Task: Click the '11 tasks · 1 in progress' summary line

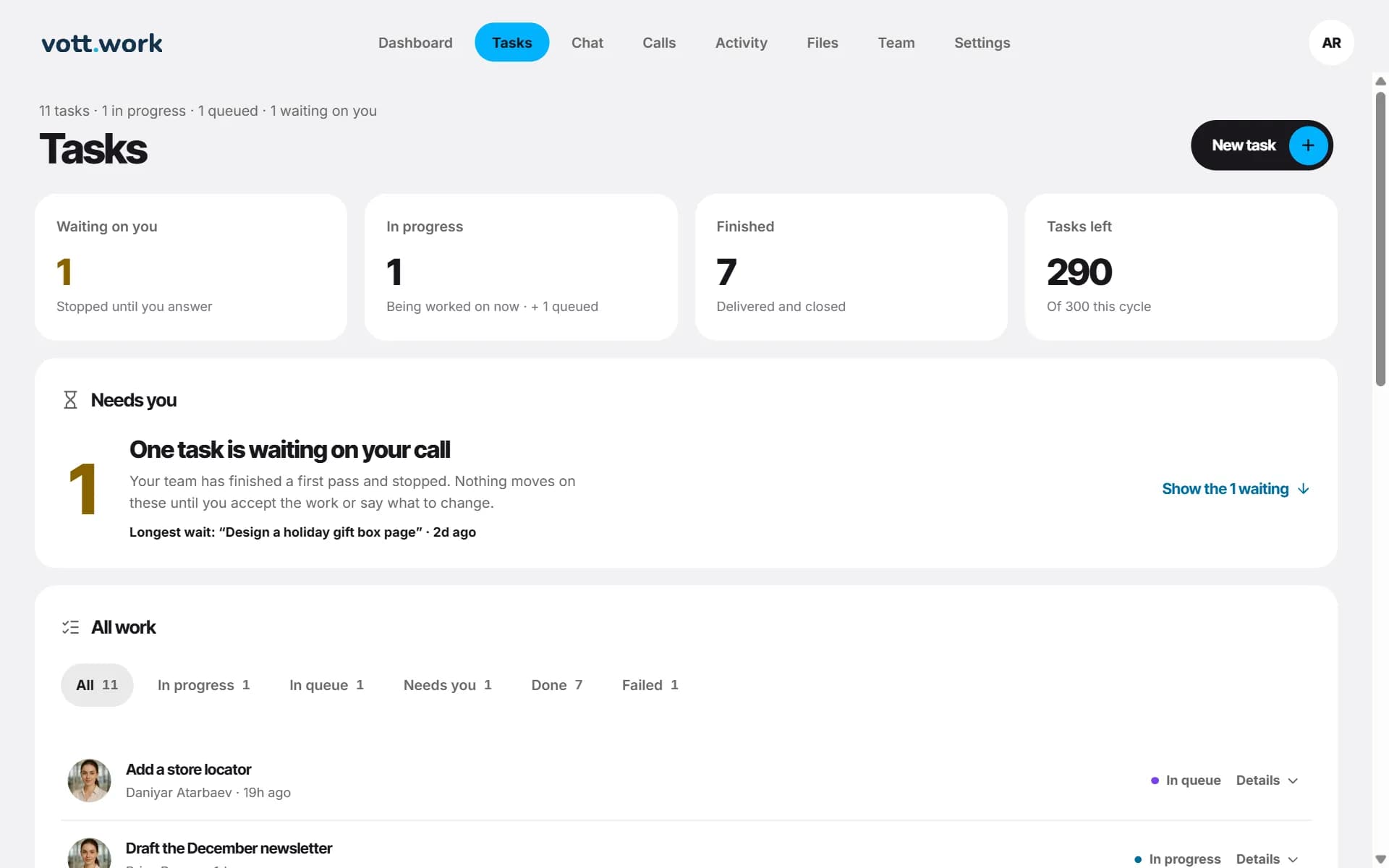Action: (208, 111)
